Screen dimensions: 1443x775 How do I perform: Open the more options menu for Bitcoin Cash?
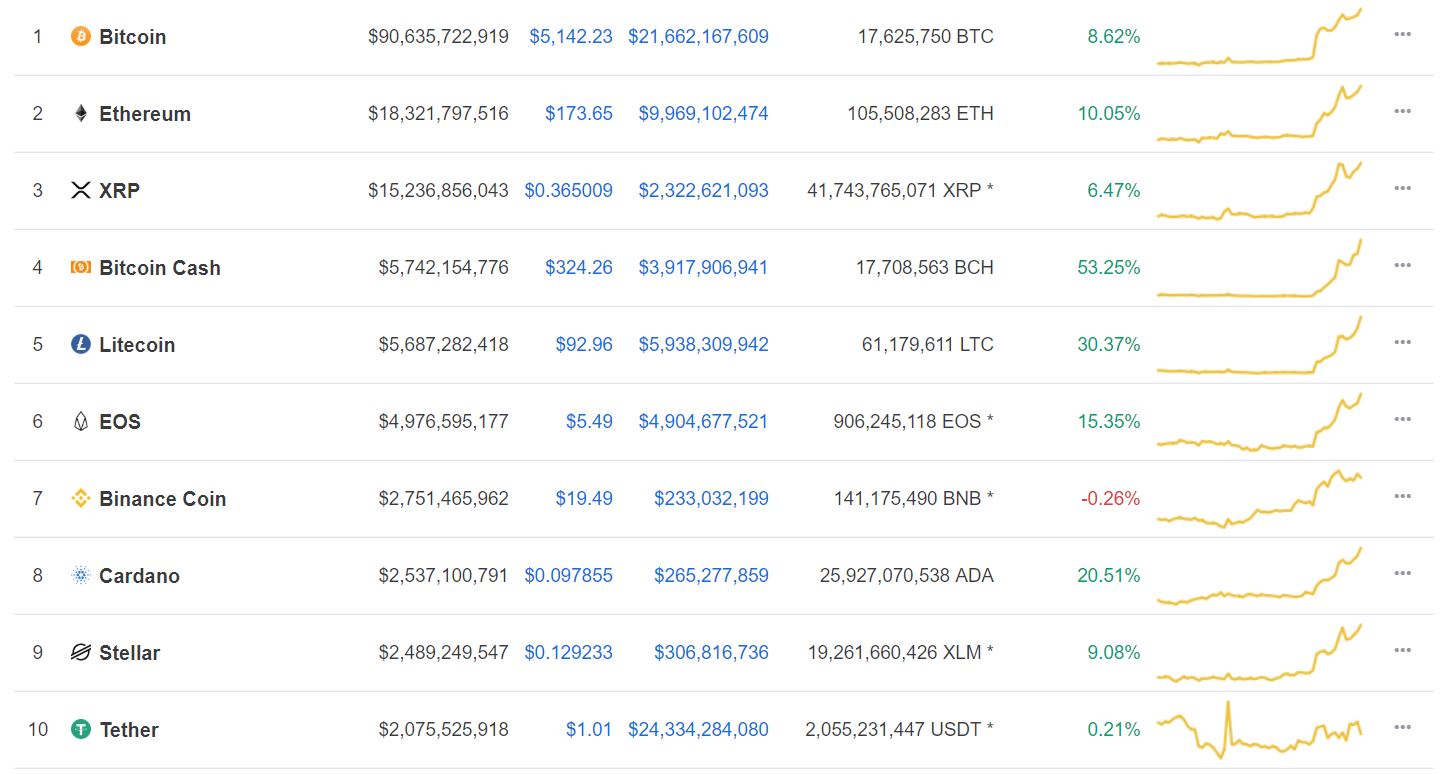click(x=1402, y=265)
